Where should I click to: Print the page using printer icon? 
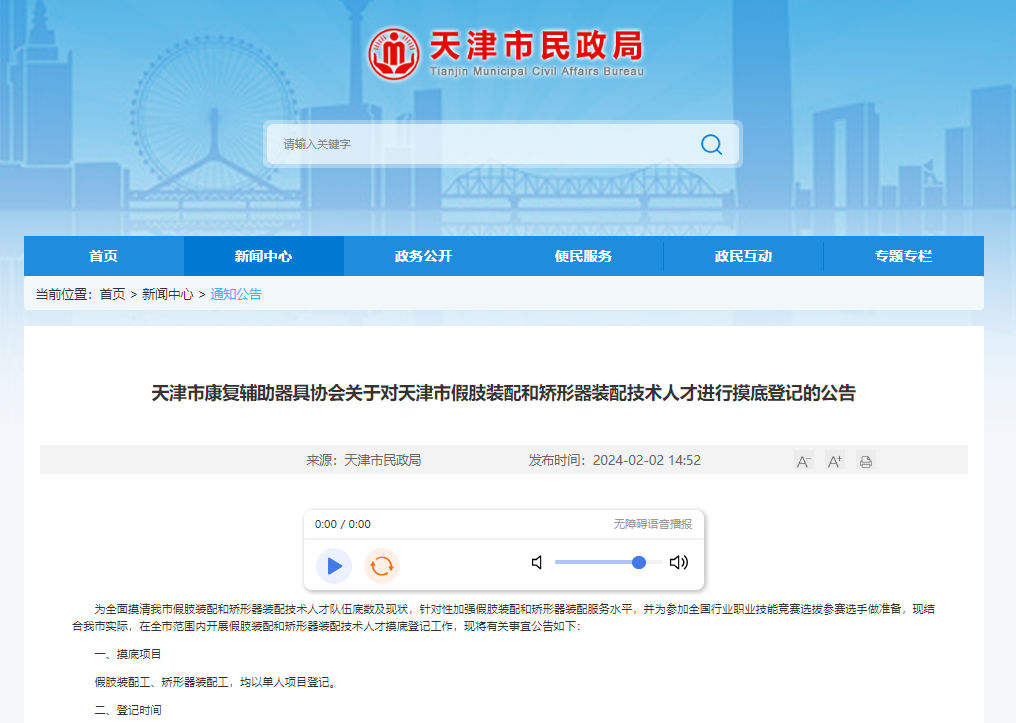point(865,461)
